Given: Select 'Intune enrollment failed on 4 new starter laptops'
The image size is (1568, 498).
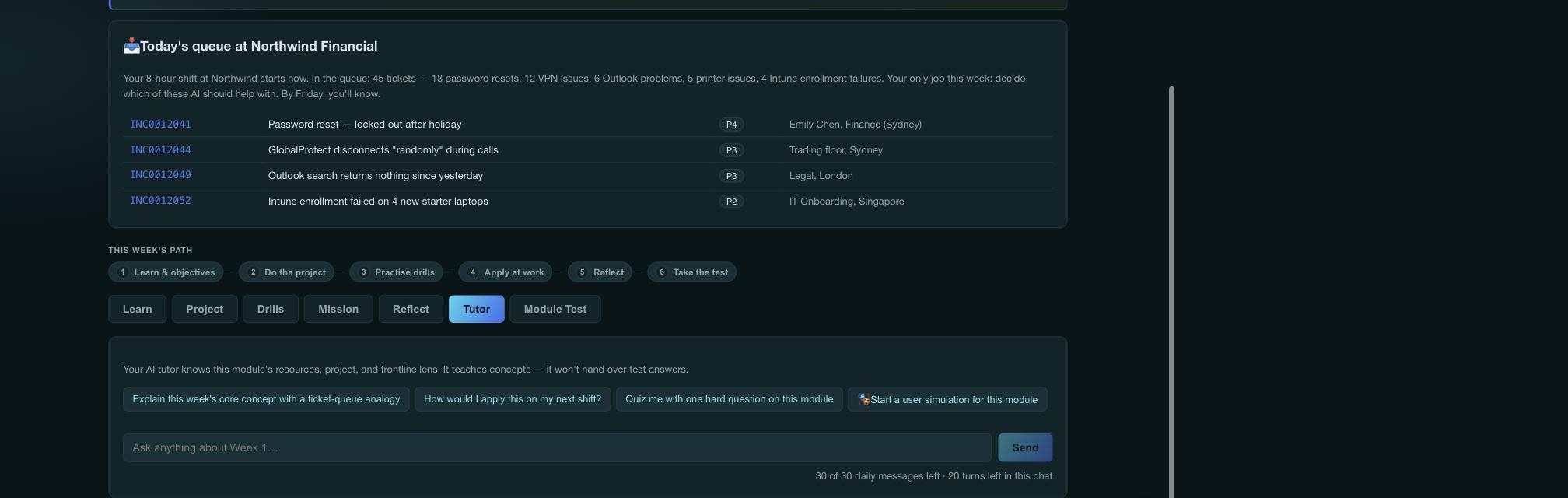Looking at the screenshot, I should (378, 202).
